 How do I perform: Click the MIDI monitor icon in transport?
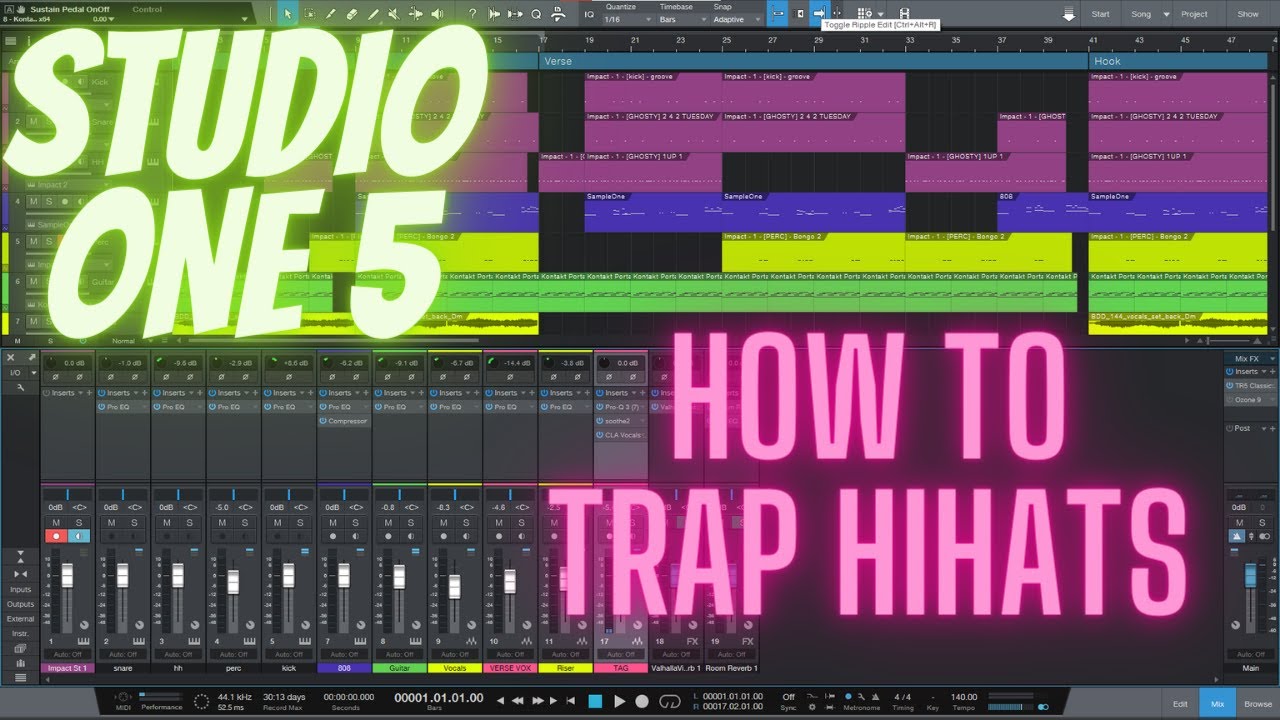tap(123, 697)
